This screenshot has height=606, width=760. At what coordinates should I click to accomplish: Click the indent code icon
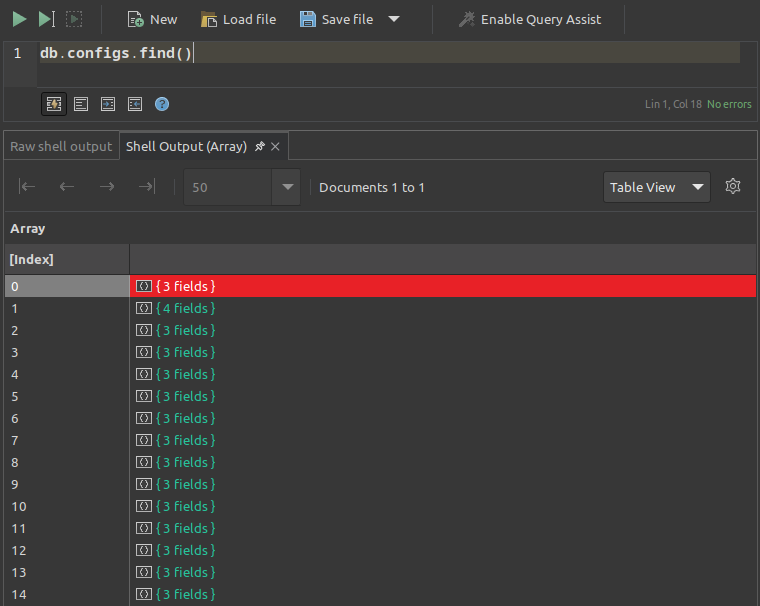(x=108, y=104)
